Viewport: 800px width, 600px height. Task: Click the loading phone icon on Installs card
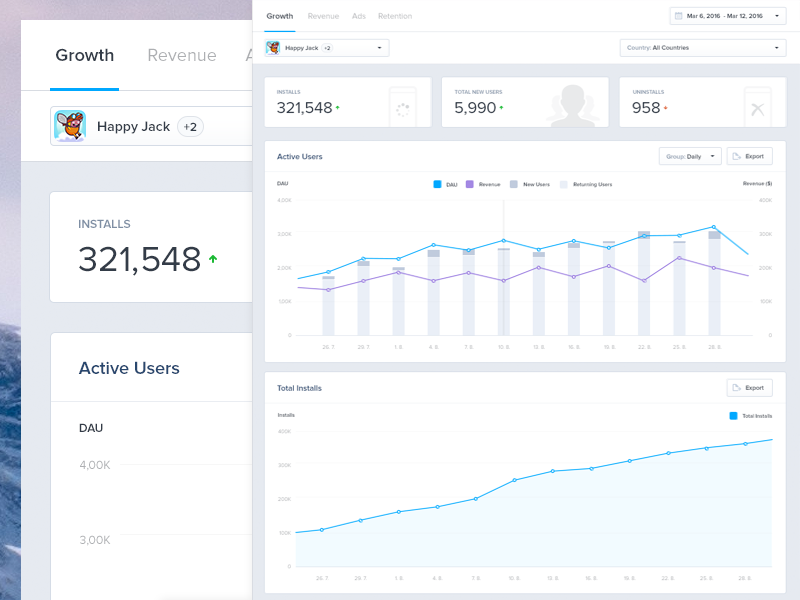click(403, 109)
